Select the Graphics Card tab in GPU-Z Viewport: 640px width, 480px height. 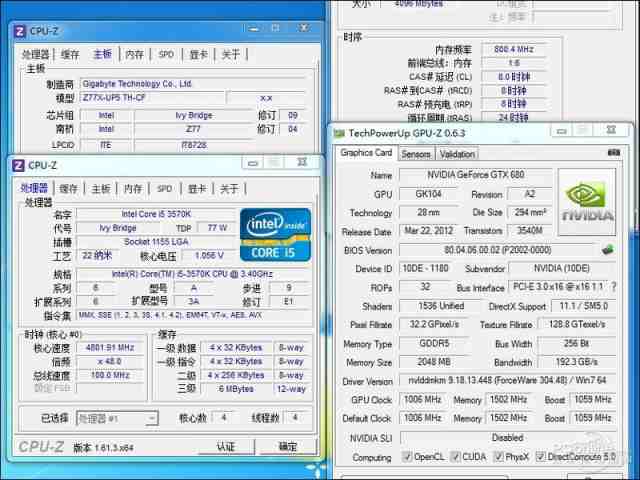click(366, 153)
